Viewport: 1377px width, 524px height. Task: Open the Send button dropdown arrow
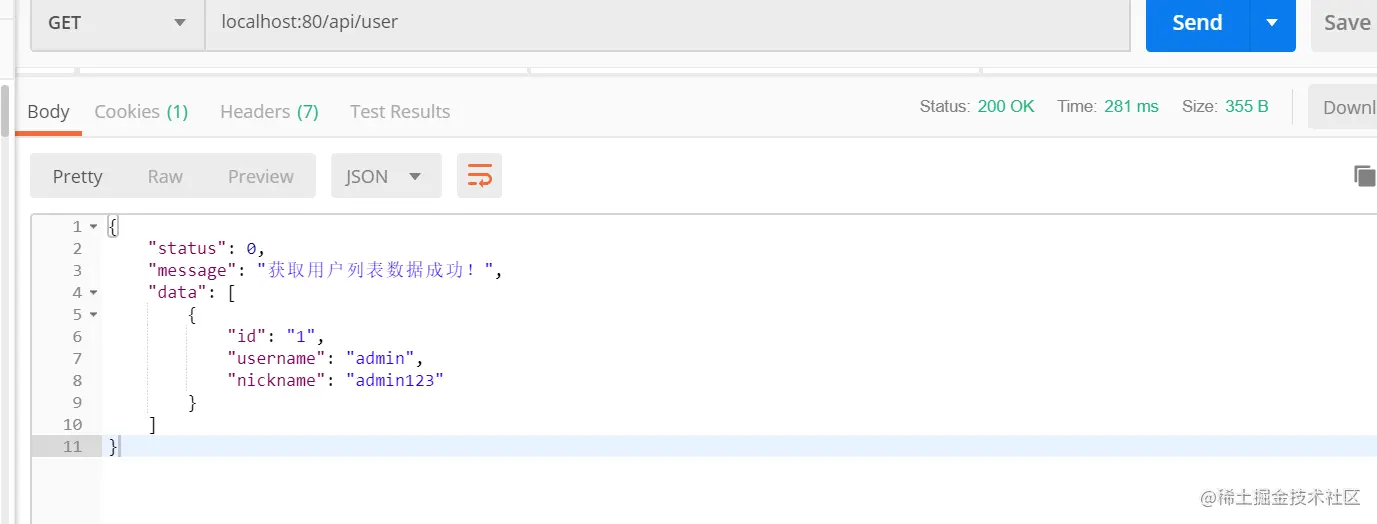click(x=1272, y=23)
